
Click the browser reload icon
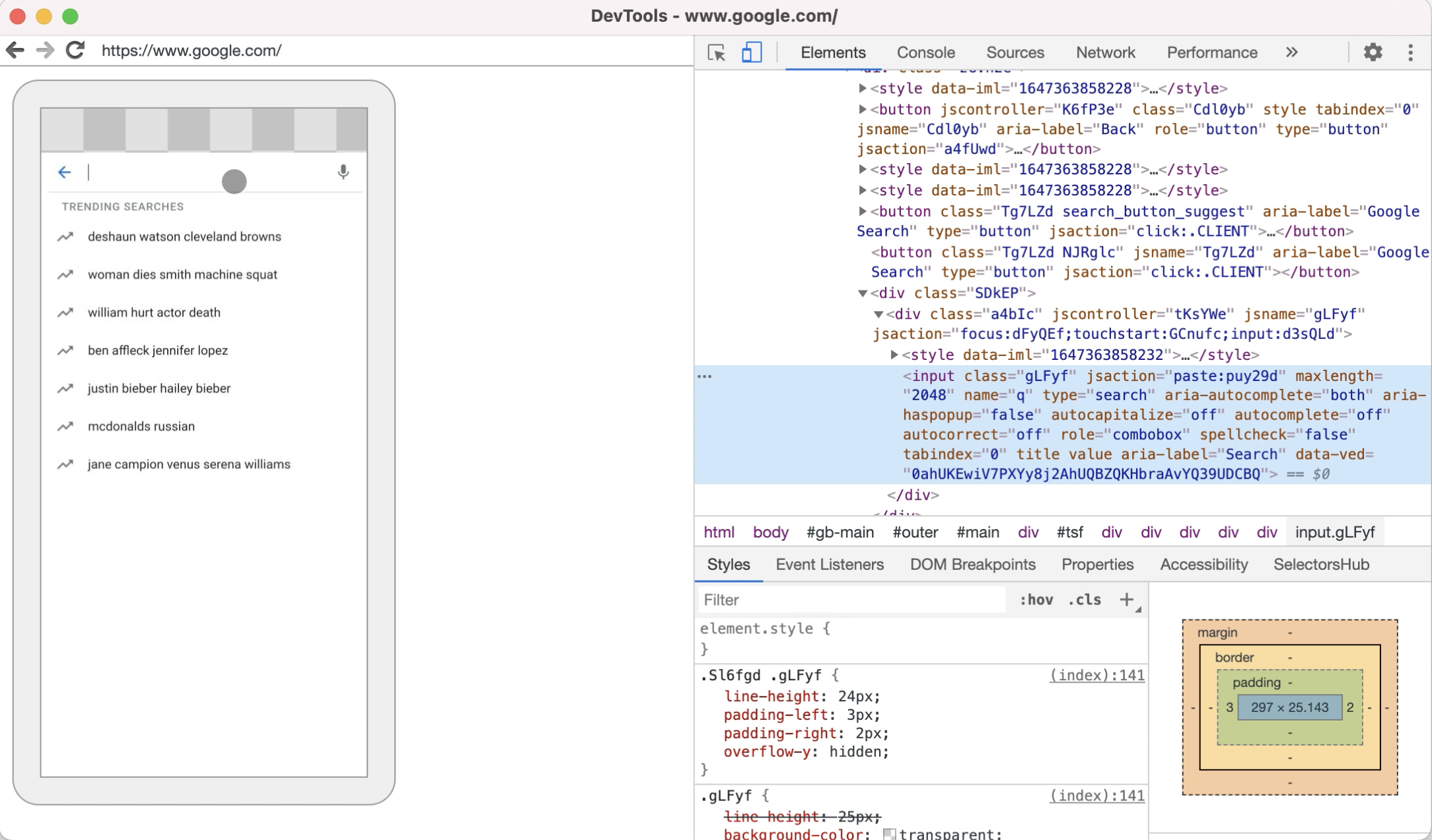pos(75,50)
